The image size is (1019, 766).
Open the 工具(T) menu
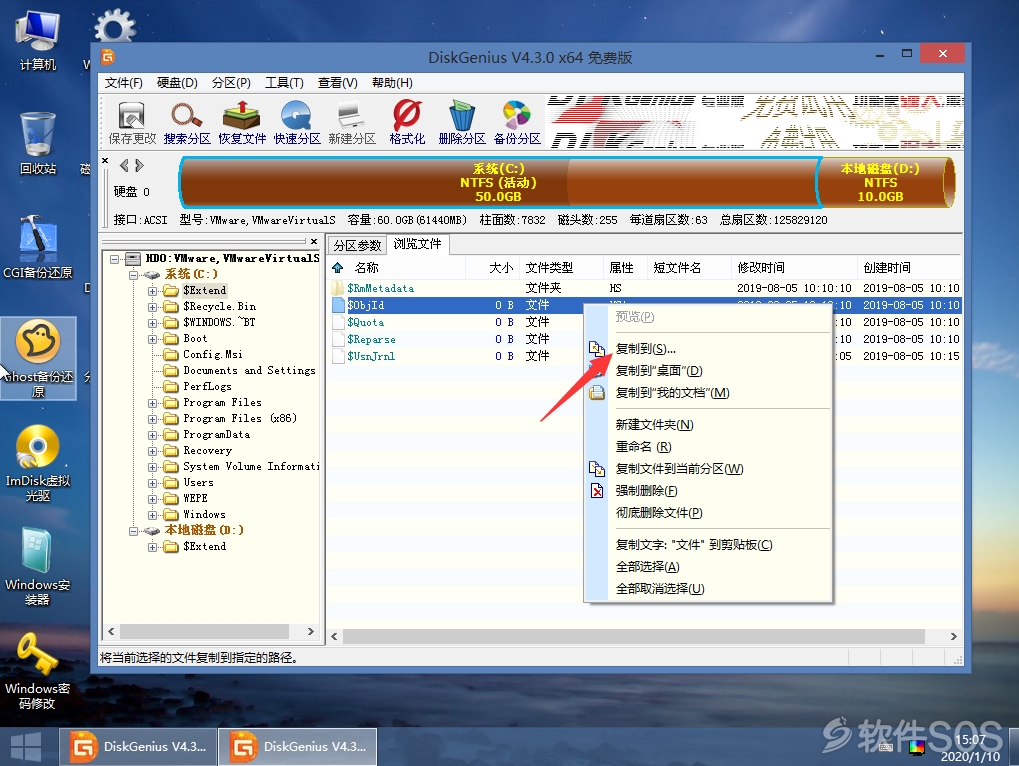pos(284,83)
